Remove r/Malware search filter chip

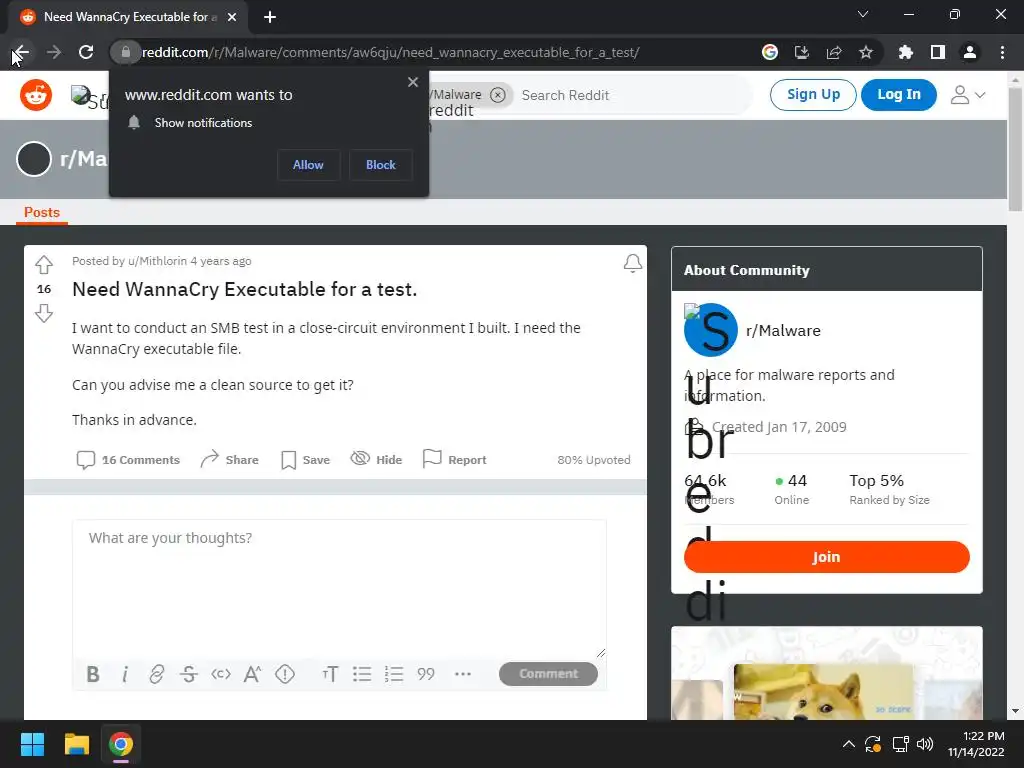pos(498,95)
